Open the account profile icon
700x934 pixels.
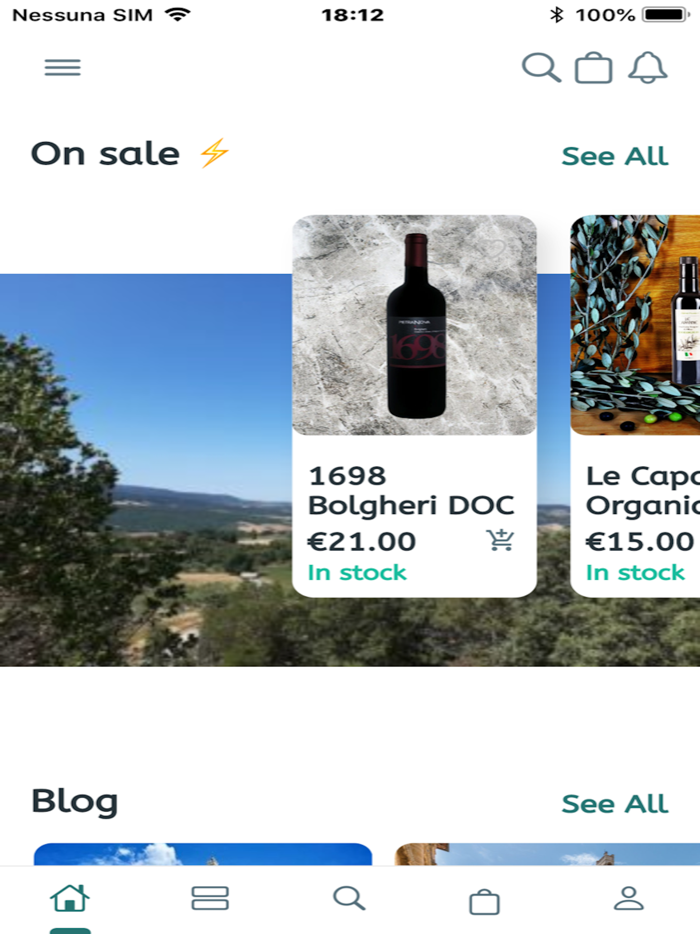(x=629, y=898)
